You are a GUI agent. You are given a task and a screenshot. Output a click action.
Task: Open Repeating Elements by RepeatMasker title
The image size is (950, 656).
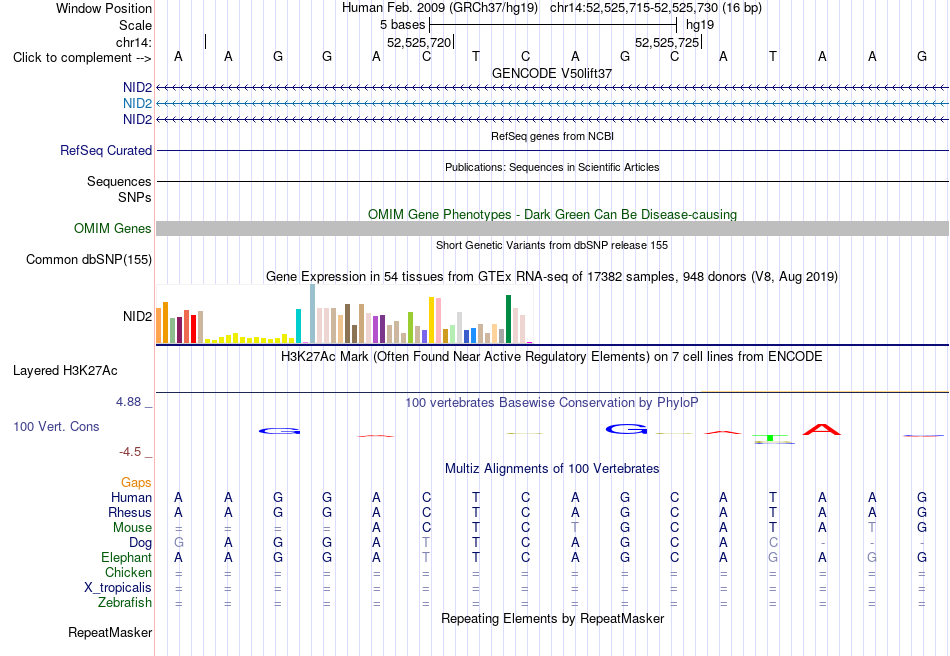(x=552, y=619)
